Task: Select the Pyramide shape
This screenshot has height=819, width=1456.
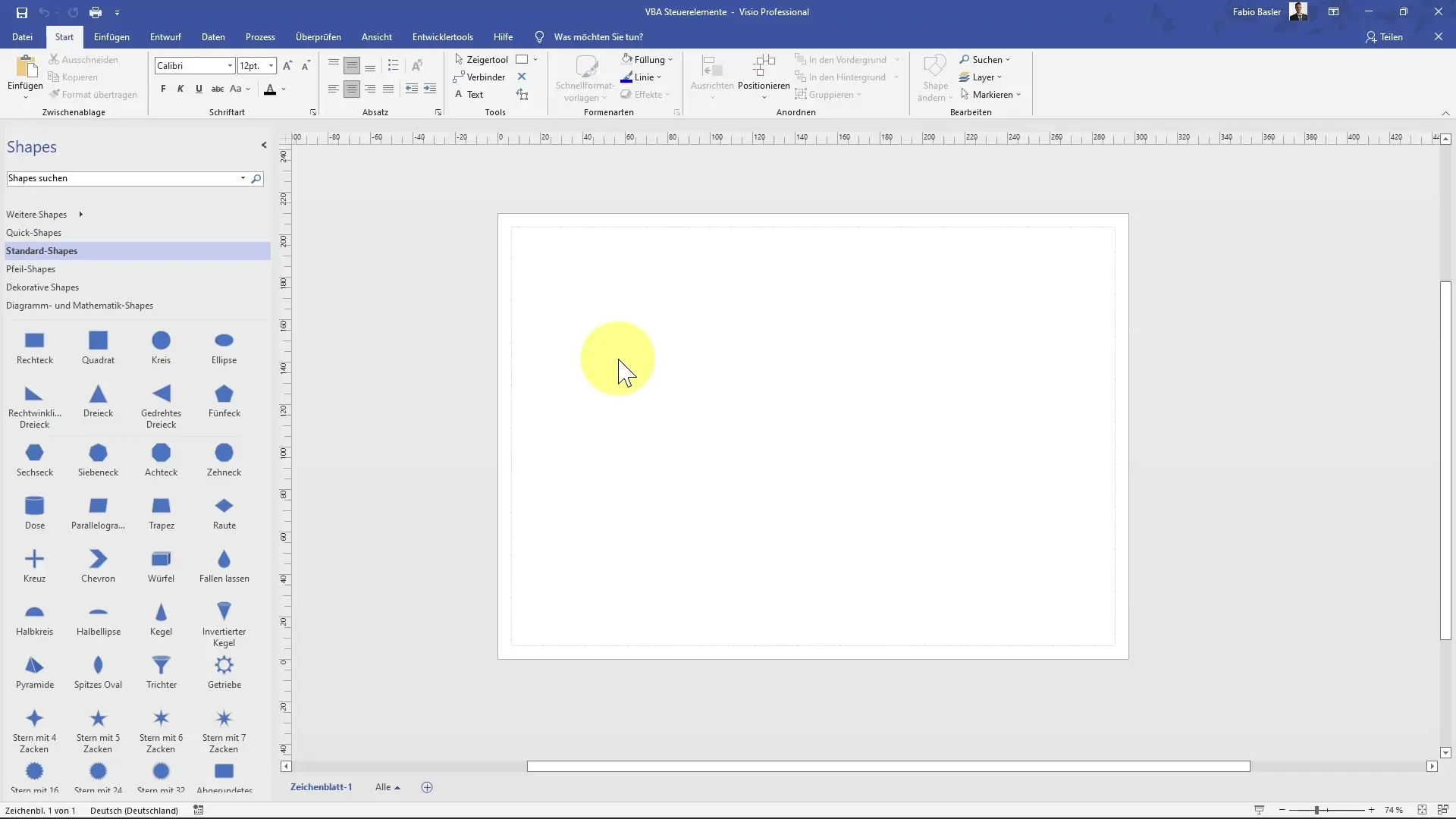Action: click(35, 672)
